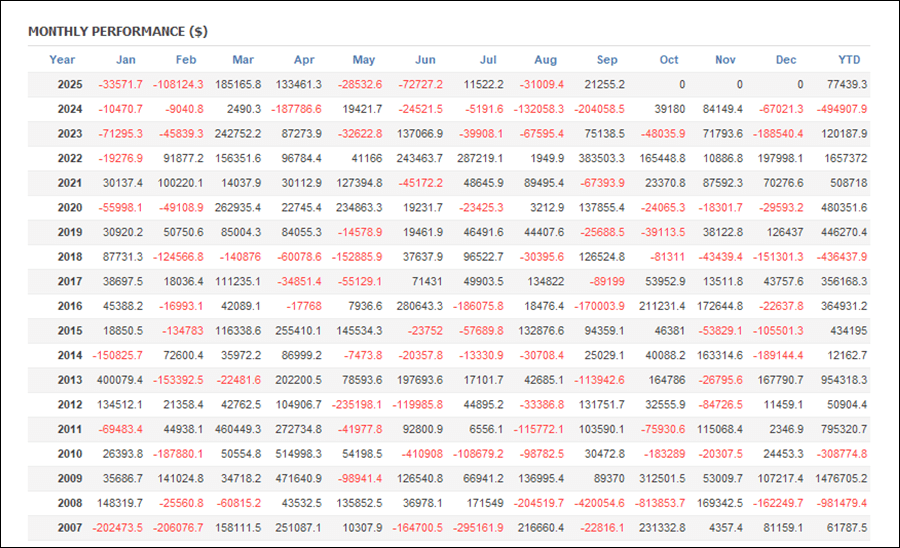The image size is (900, 548).
Task: Click the YTD column header
Action: pos(851,60)
